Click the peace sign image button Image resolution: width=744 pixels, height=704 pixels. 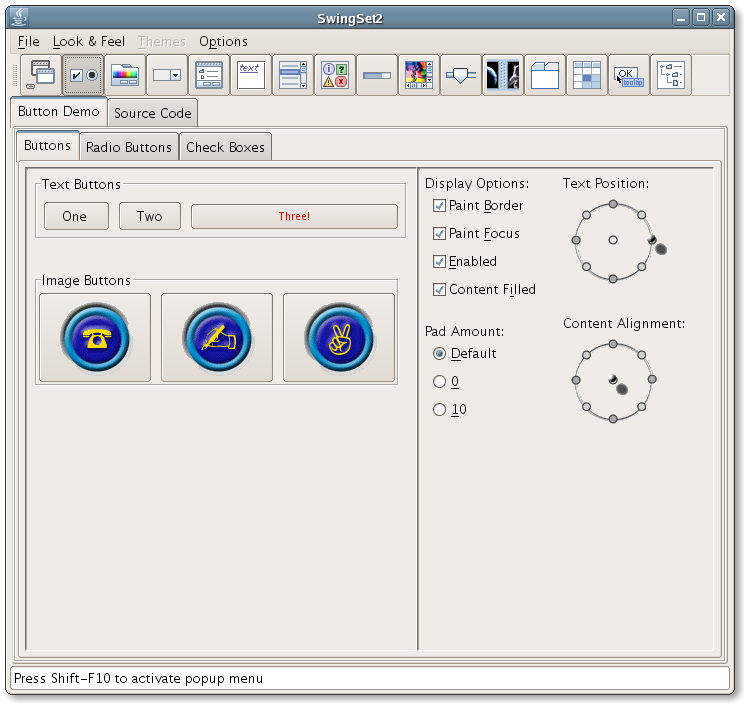(x=339, y=337)
